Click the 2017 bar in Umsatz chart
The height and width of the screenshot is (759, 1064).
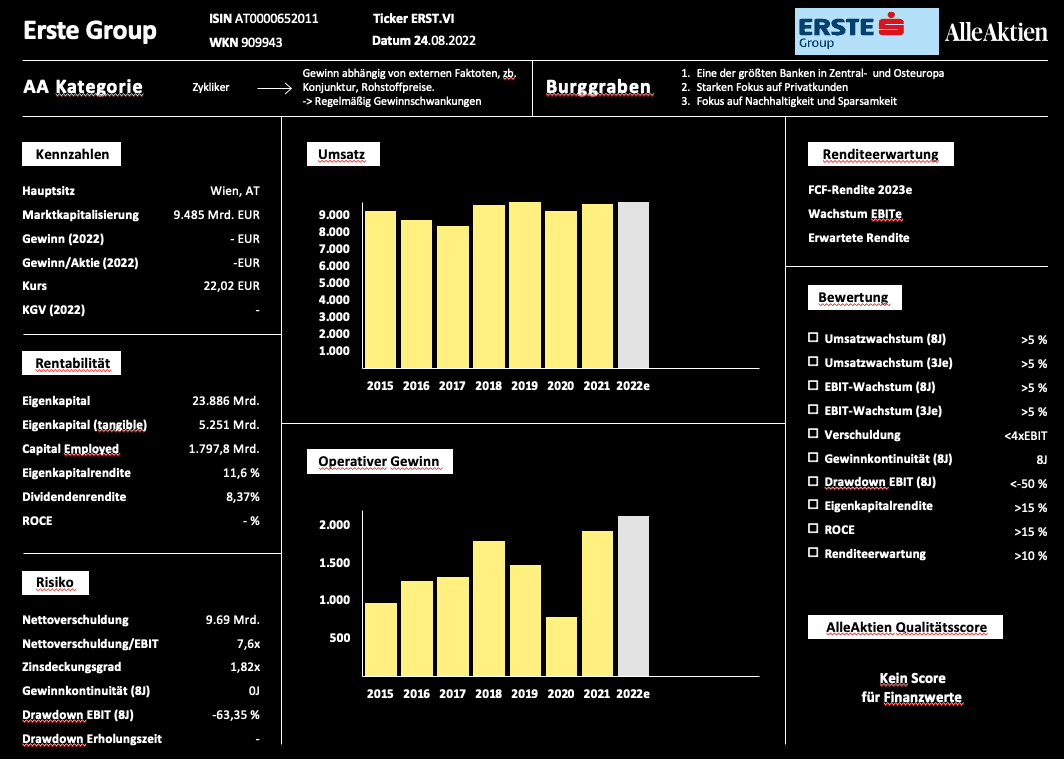point(453,297)
